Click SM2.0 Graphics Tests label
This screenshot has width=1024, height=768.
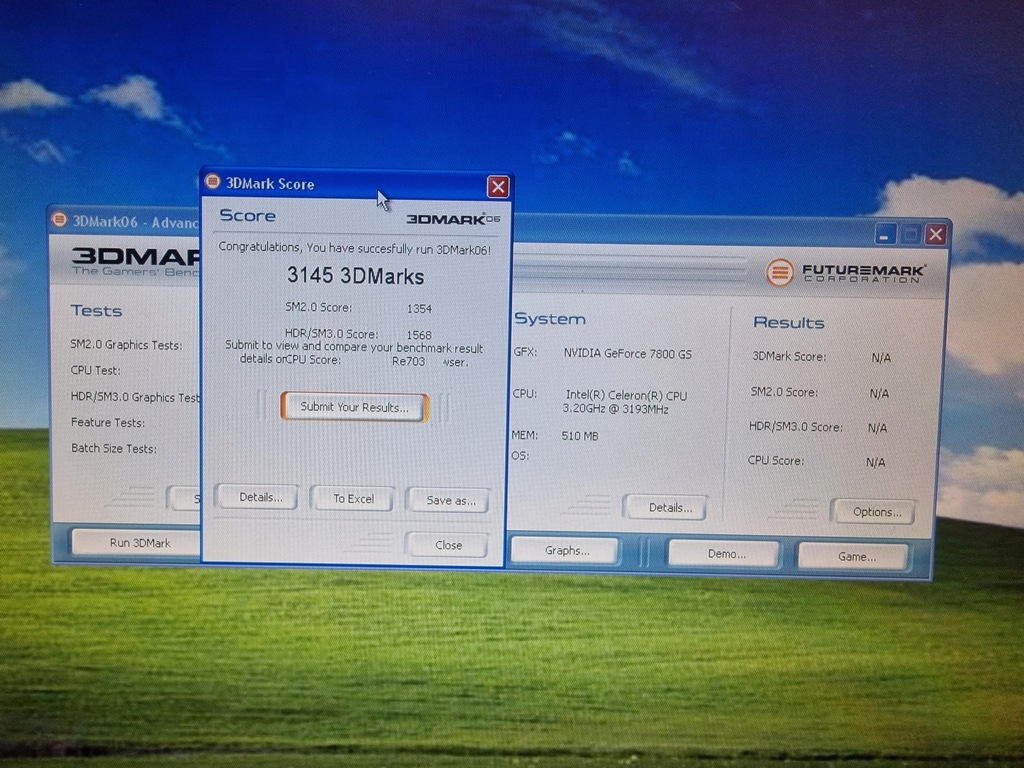pos(126,345)
